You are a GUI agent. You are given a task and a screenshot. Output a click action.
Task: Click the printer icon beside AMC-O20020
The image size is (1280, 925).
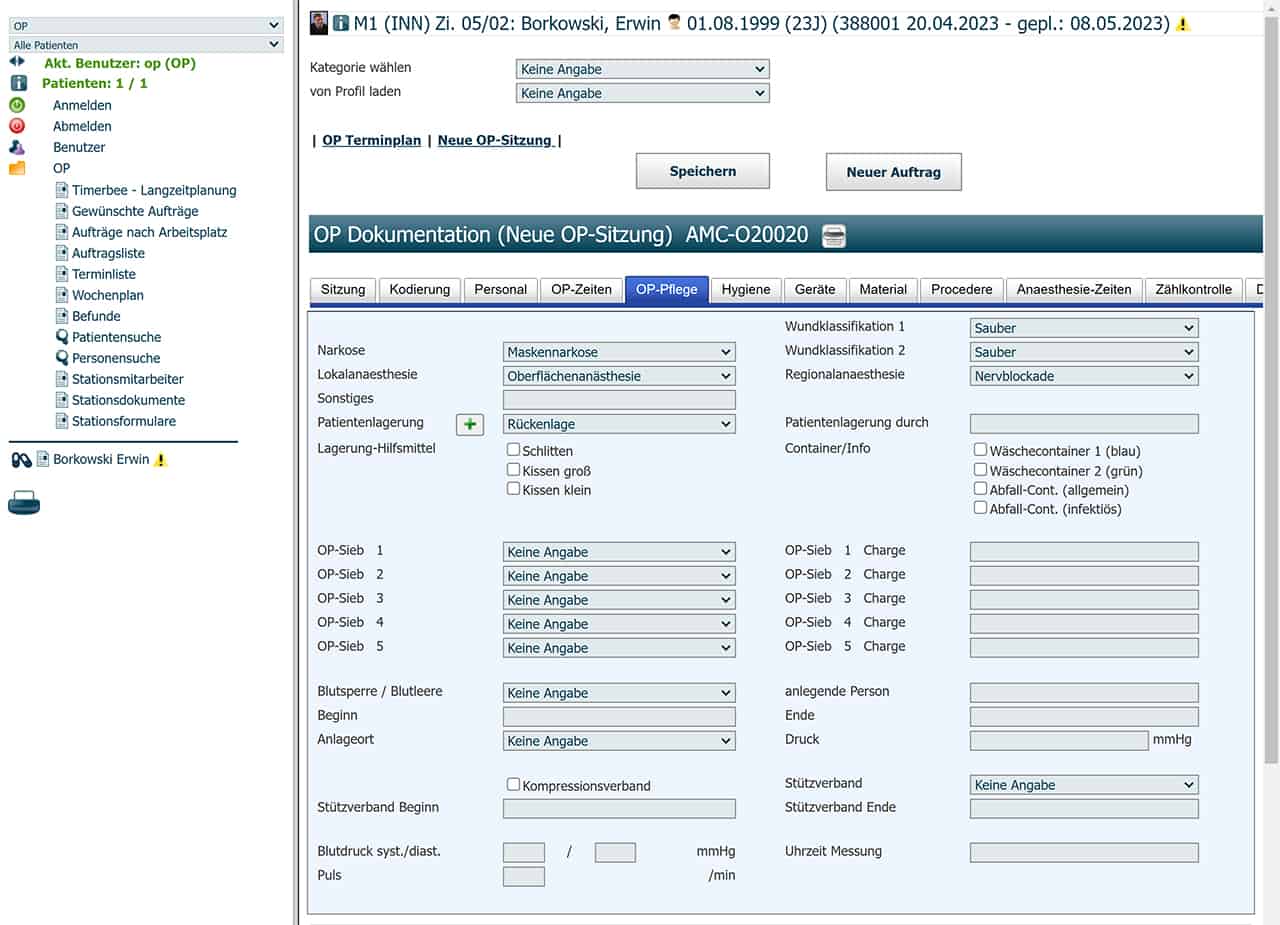[833, 236]
